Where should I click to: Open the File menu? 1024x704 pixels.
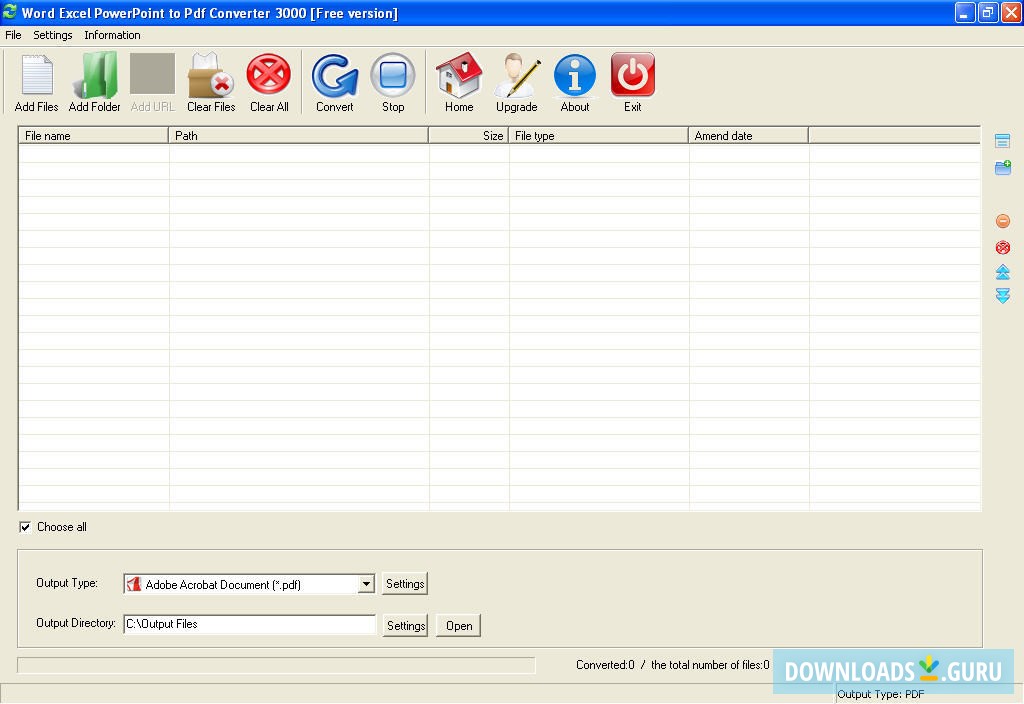(x=13, y=35)
